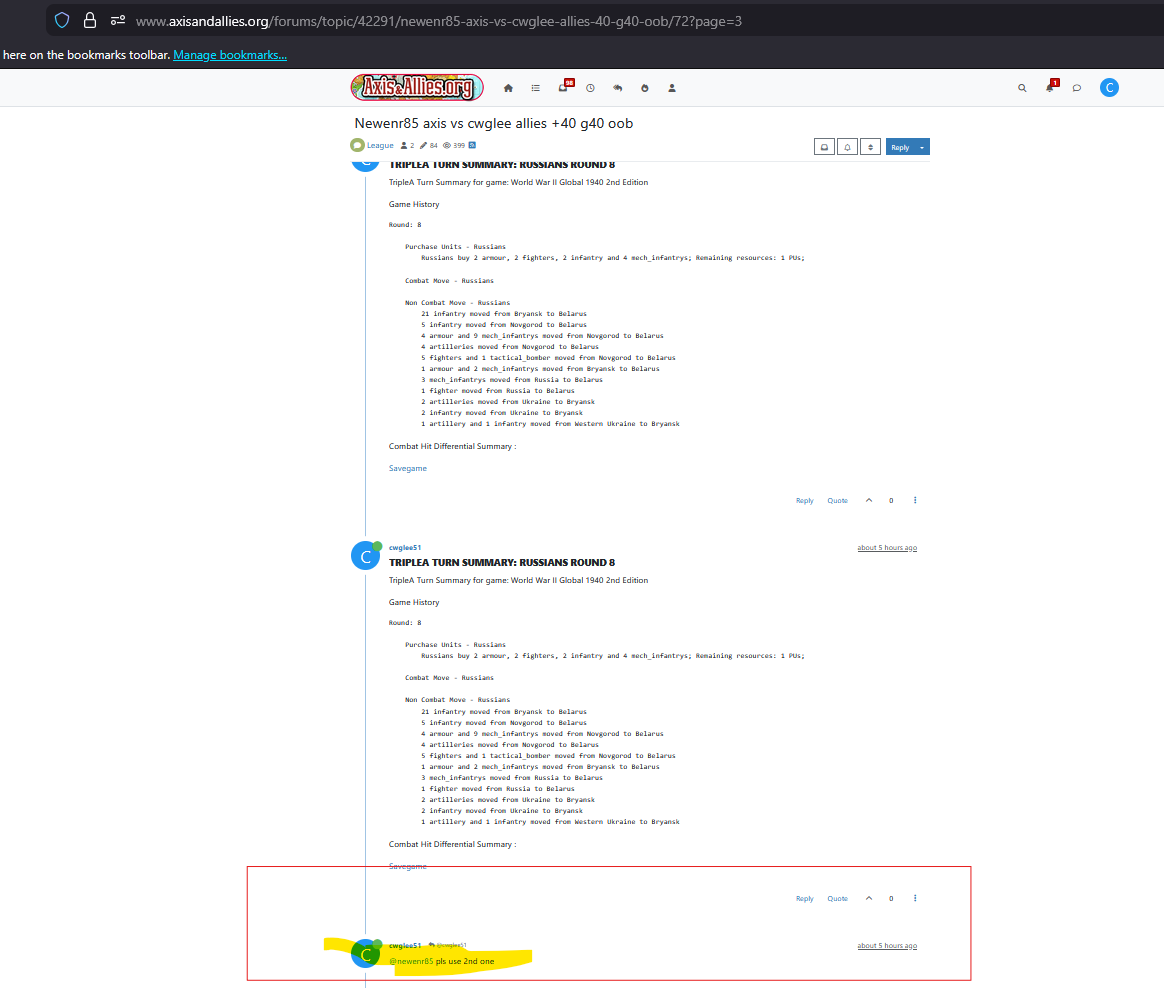Viewport: 1164px width, 988px height.
Task: Open the forum search magnifier icon
Action: click(1022, 88)
